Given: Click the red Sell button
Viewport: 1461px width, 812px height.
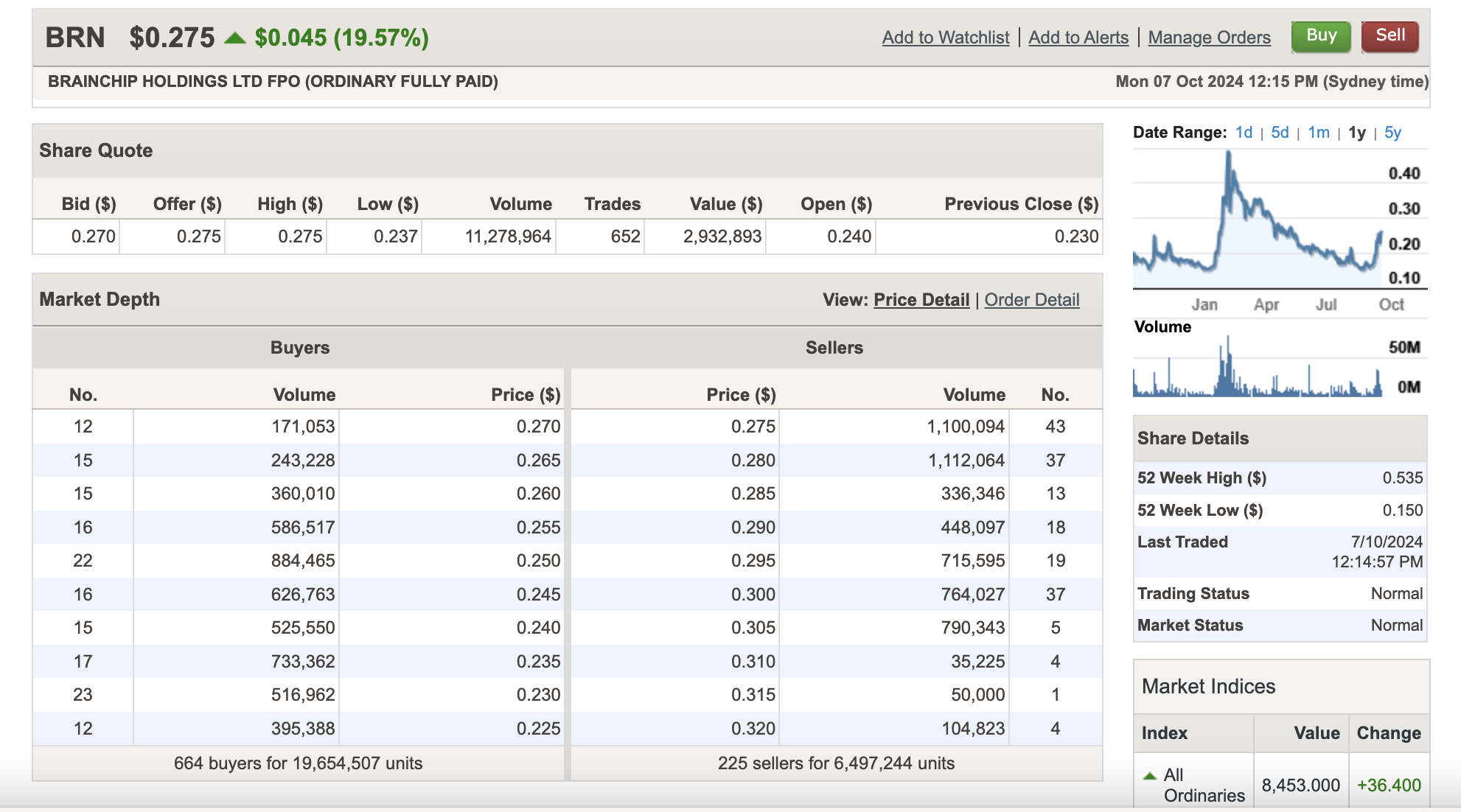Looking at the screenshot, I should (x=1389, y=36).
